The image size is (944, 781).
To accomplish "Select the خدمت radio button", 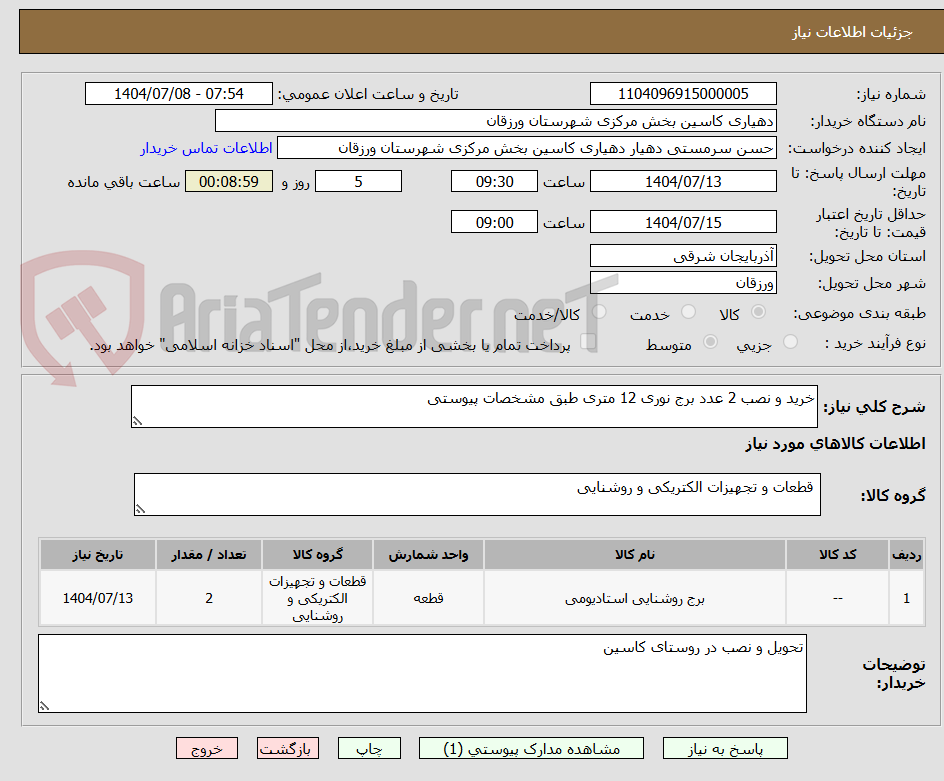I will tap(688, 311).
